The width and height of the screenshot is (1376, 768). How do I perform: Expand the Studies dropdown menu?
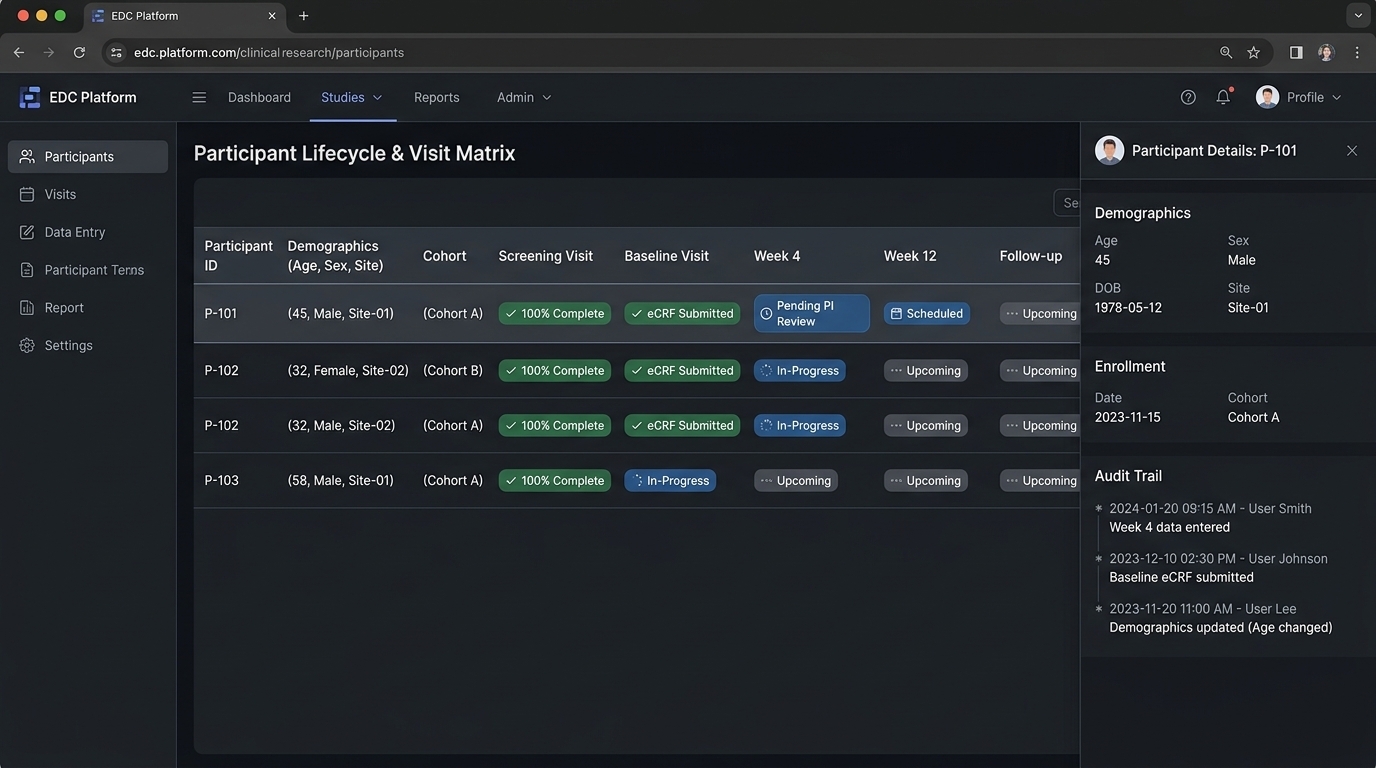(x=352, y=97)
